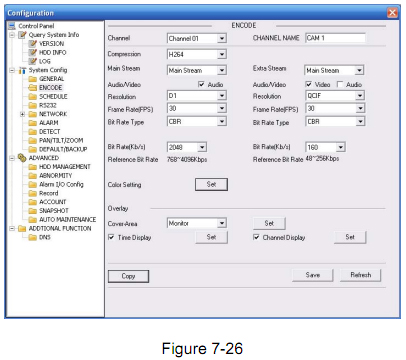Collapse the ADDTIONAL FUNCTION tree node
Image resolution: width=406 pixels, height=360 pixels.
(x=12, y=228)
